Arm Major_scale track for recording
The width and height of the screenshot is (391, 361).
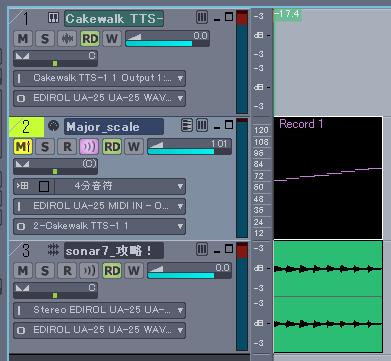click(x=67, y=147)
